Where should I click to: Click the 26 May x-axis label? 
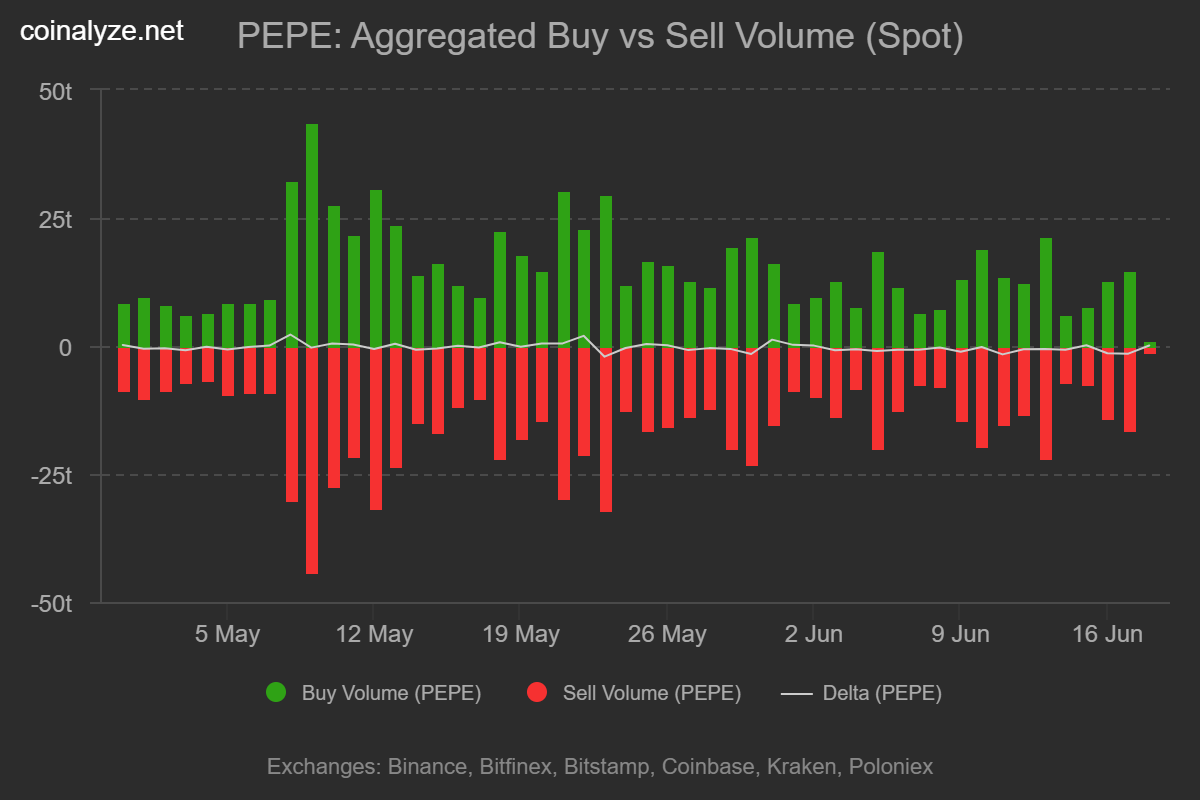(666, 634)
